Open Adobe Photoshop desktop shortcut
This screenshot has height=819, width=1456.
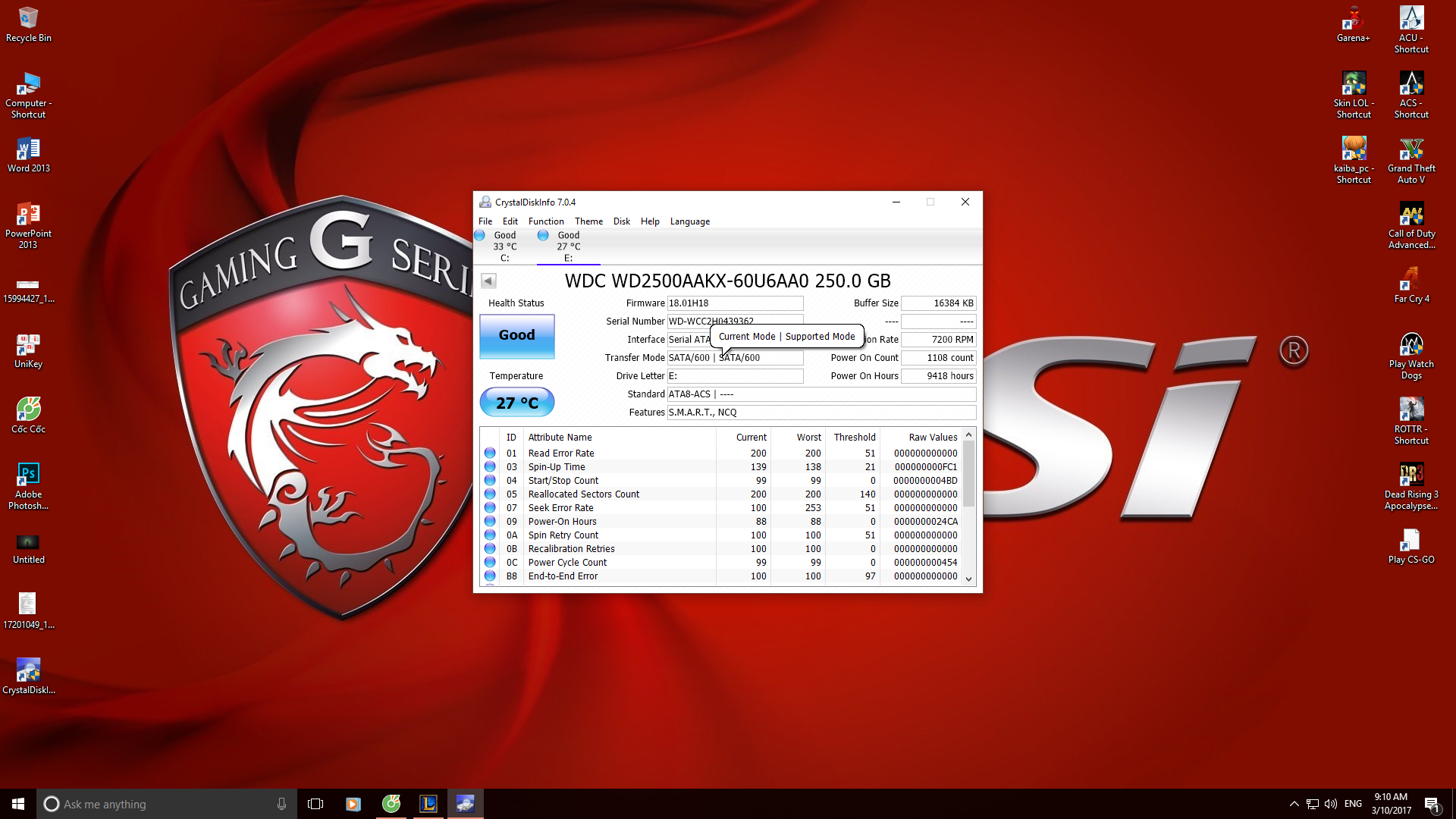point(28,486)
